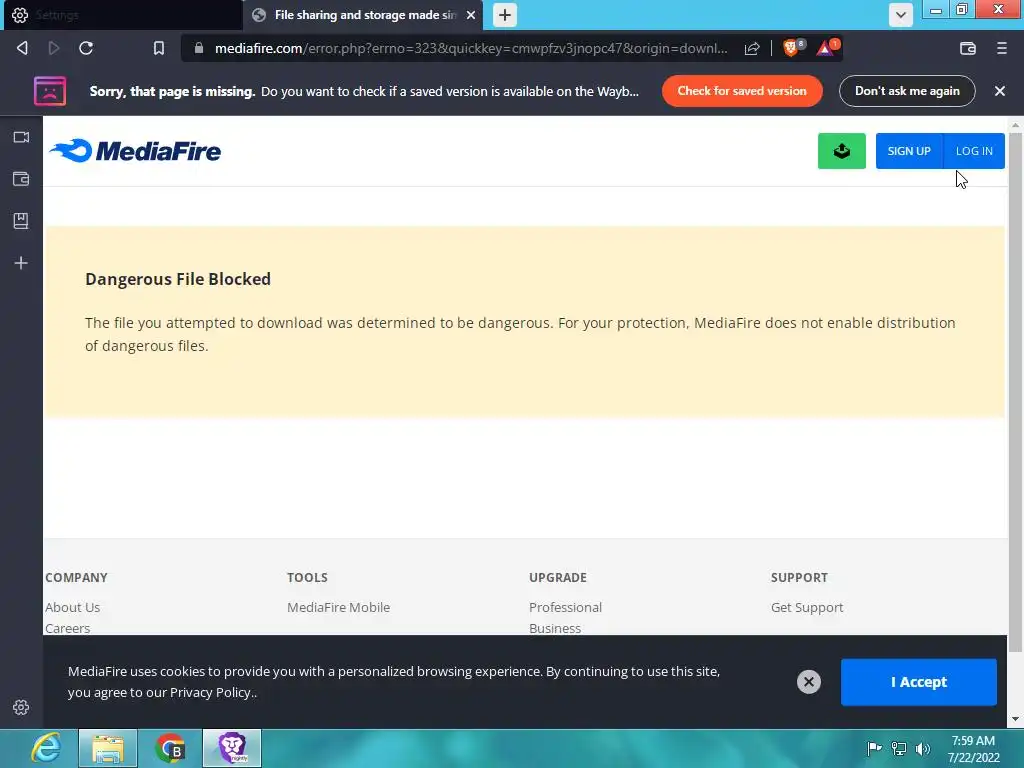Click the lock icon in the address bar
This screenshot has height=768, width=1024.
[x=199, y=48]
